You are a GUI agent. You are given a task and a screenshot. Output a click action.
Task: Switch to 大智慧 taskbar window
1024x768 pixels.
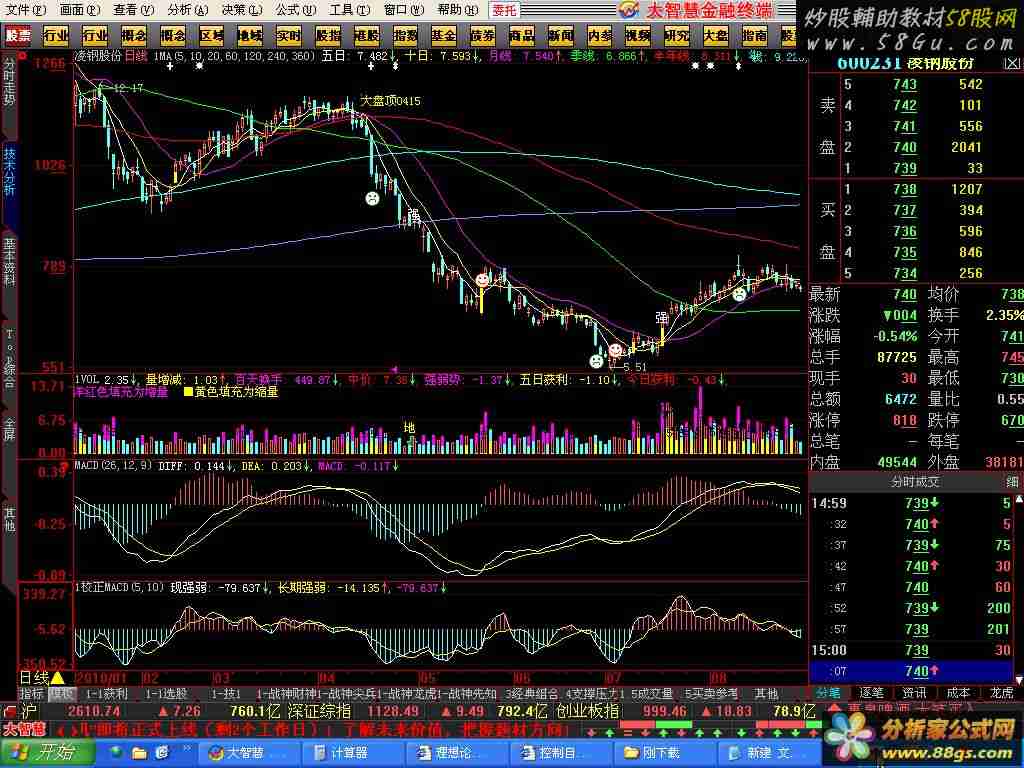[x=248, y=753]
